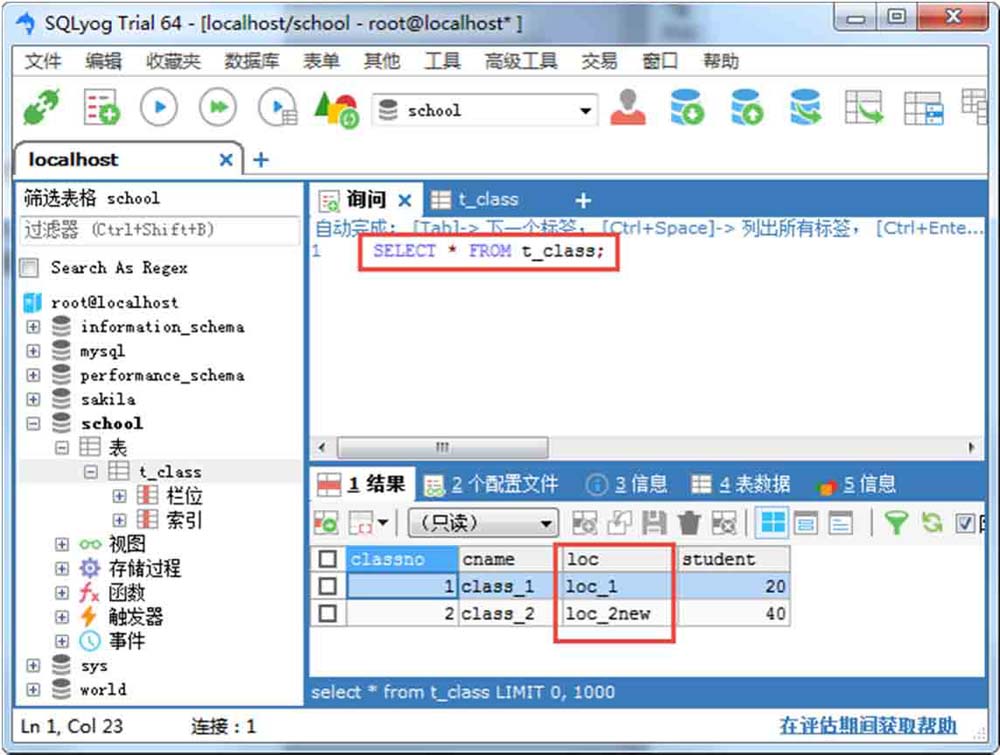Click Execute and edit resultset icon
This screenshot has width=1000, height=755.
pos(278,107)
